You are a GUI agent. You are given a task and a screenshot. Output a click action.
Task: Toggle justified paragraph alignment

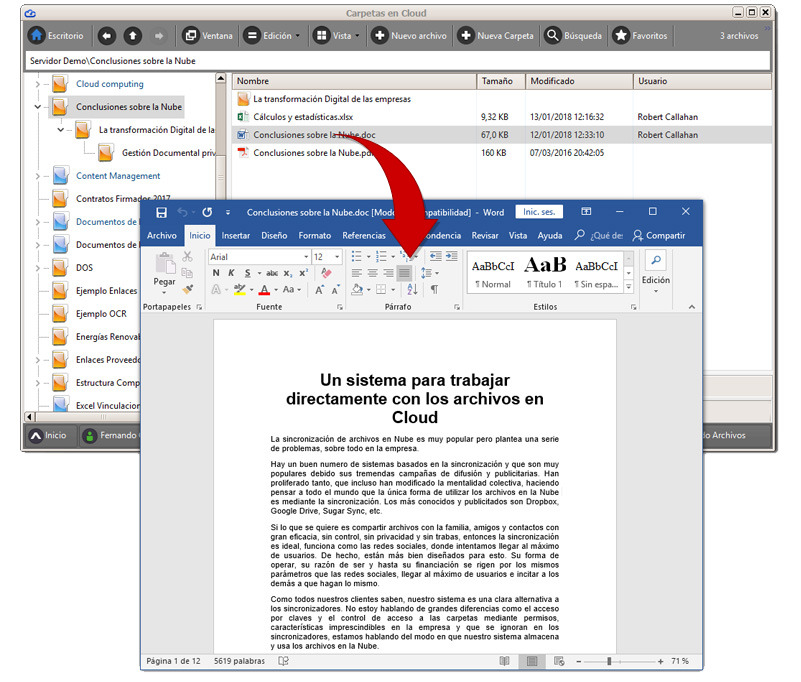point(405,273)
